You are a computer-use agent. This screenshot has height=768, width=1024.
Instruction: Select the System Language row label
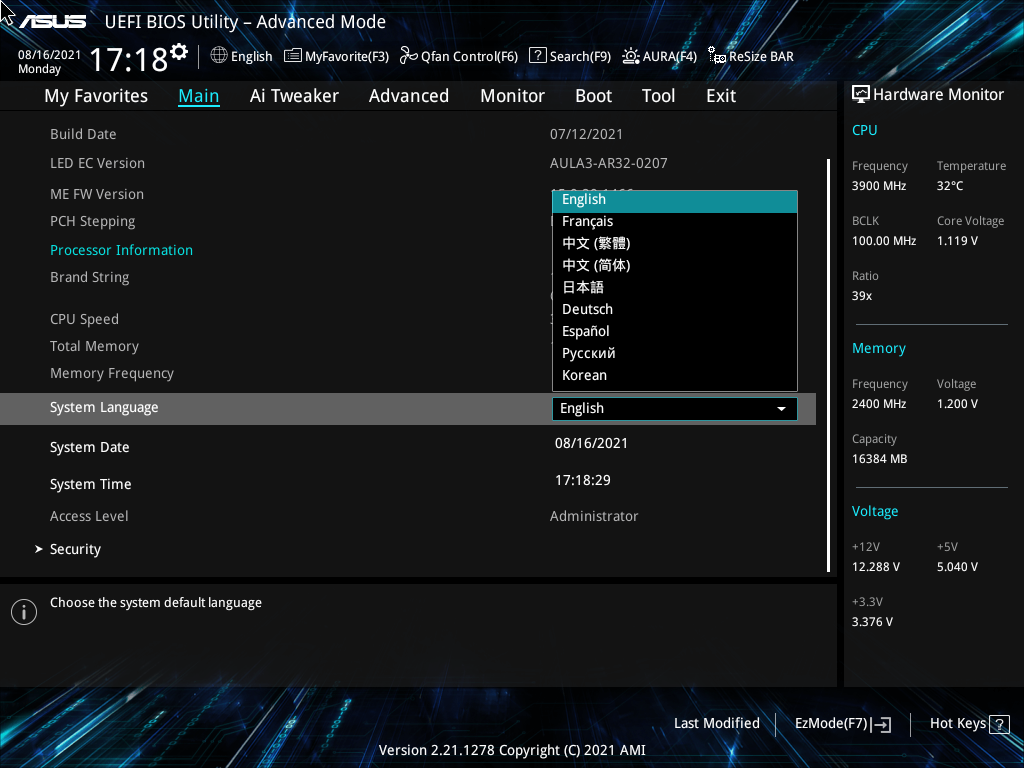click(x=104, y=408)
